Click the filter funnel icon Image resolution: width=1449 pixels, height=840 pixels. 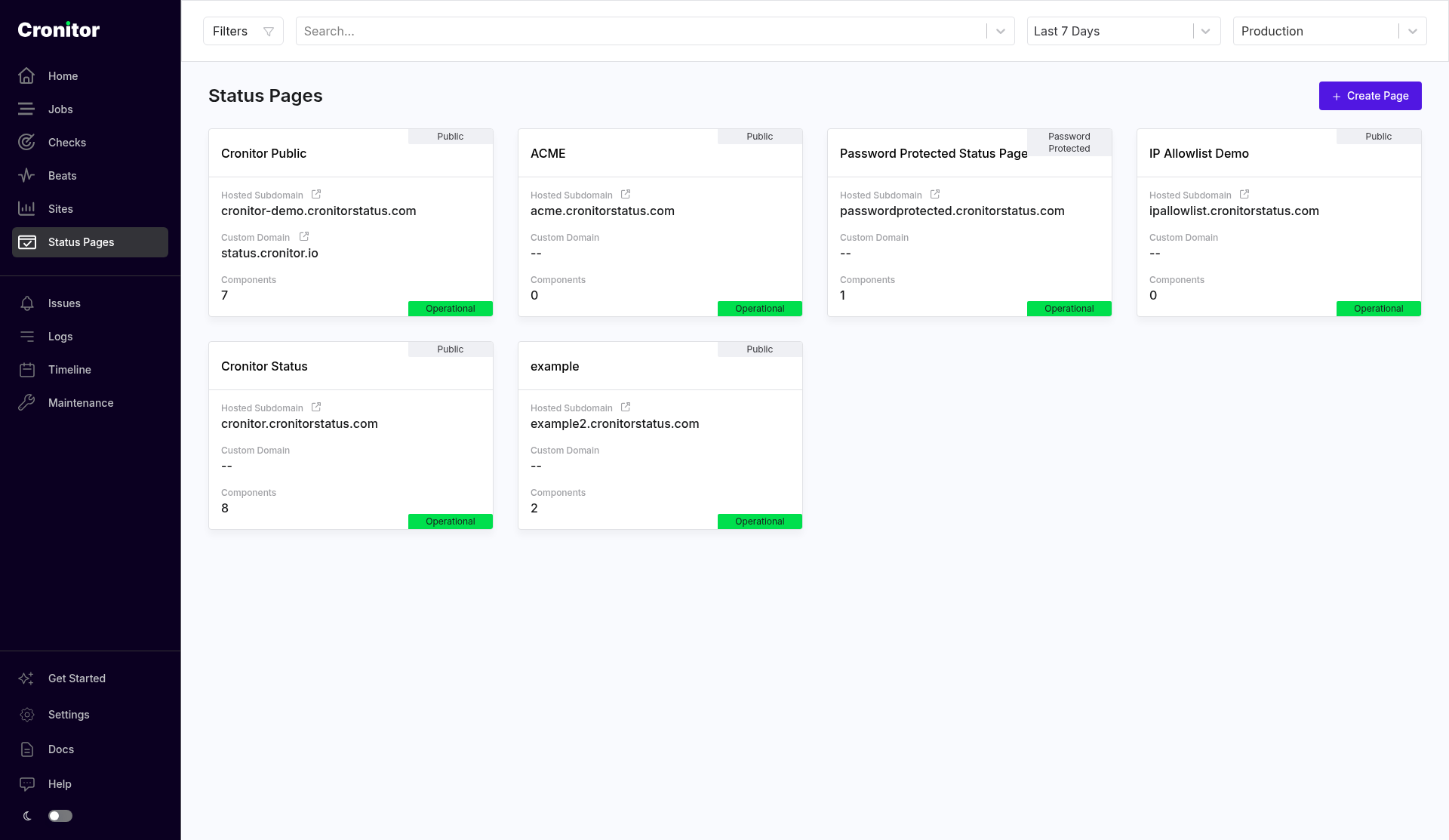268,31
